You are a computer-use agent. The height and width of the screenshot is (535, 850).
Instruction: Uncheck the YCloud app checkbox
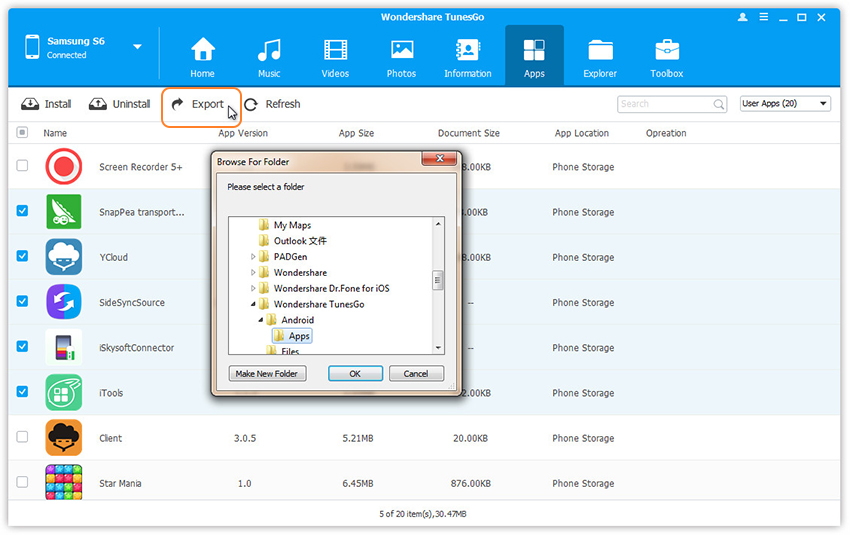[x=22, y=256]
